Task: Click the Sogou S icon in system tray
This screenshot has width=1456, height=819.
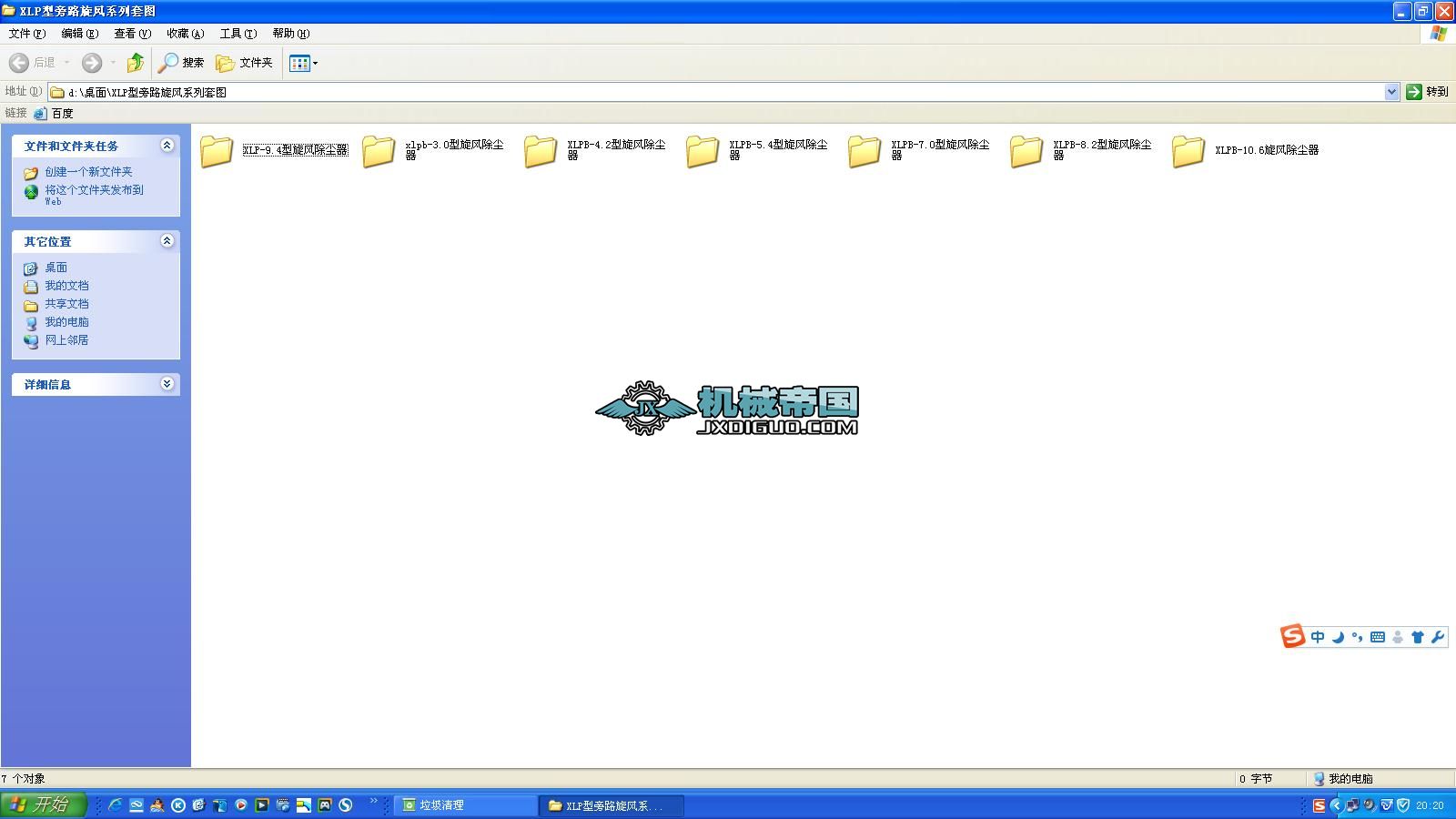Action: coord(1319,805)
